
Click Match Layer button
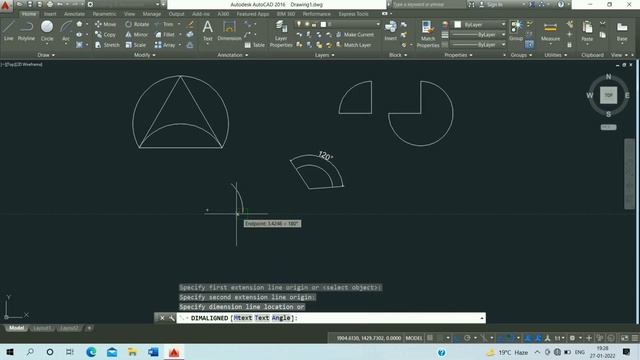coord(353,45)
